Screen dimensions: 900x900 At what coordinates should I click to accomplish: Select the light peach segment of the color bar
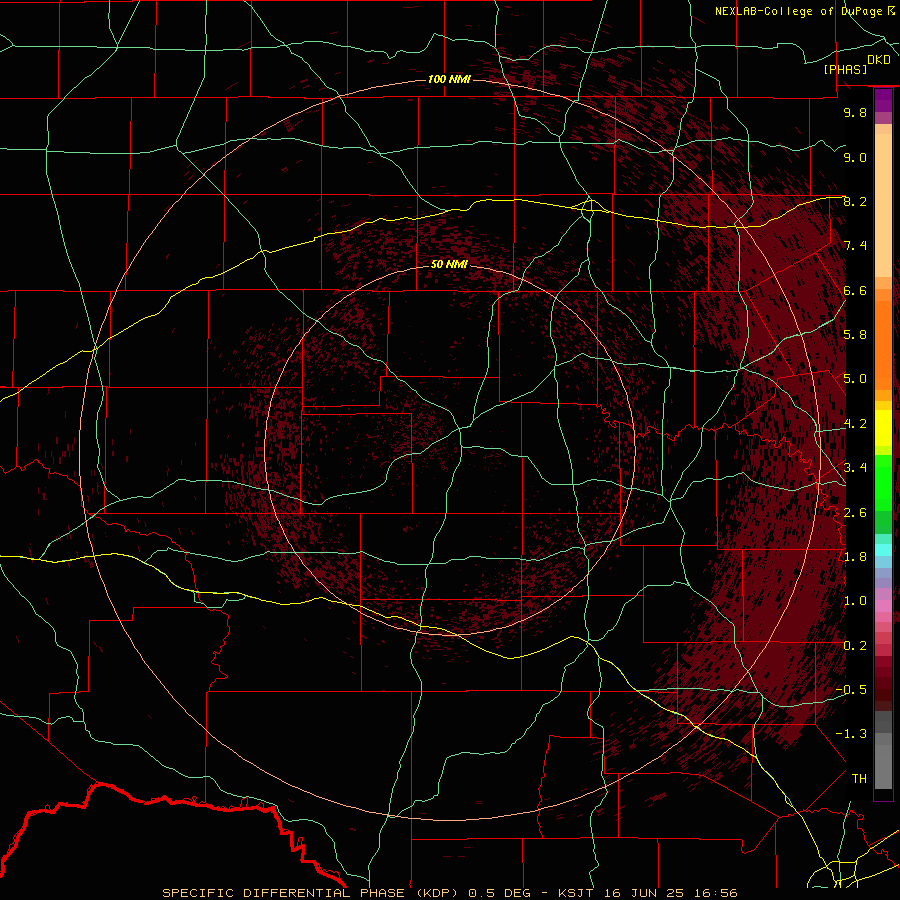point(883,205)
